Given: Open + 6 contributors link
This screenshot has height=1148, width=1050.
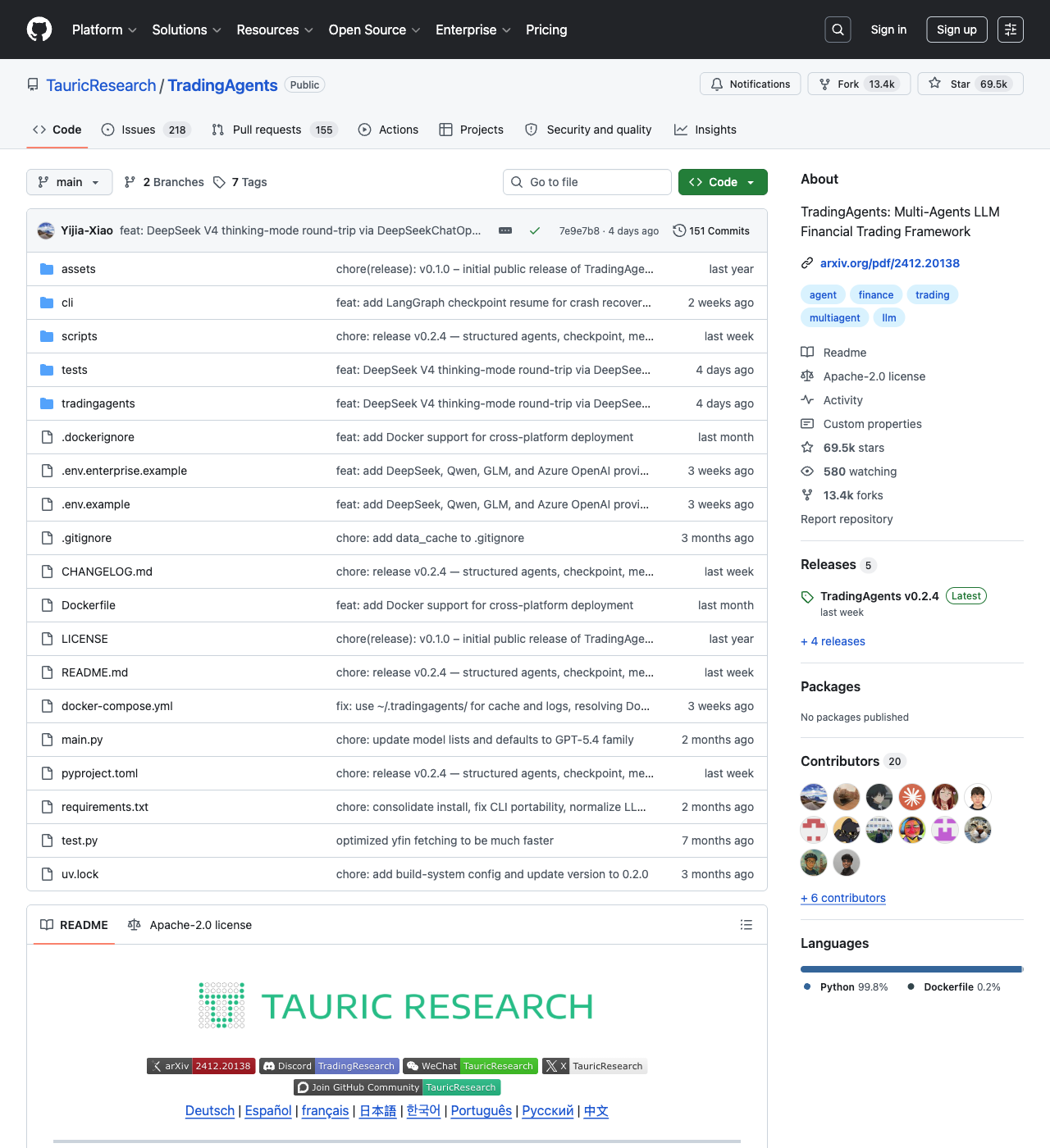Looking at the screenshot, I should [x=843, y=898].
